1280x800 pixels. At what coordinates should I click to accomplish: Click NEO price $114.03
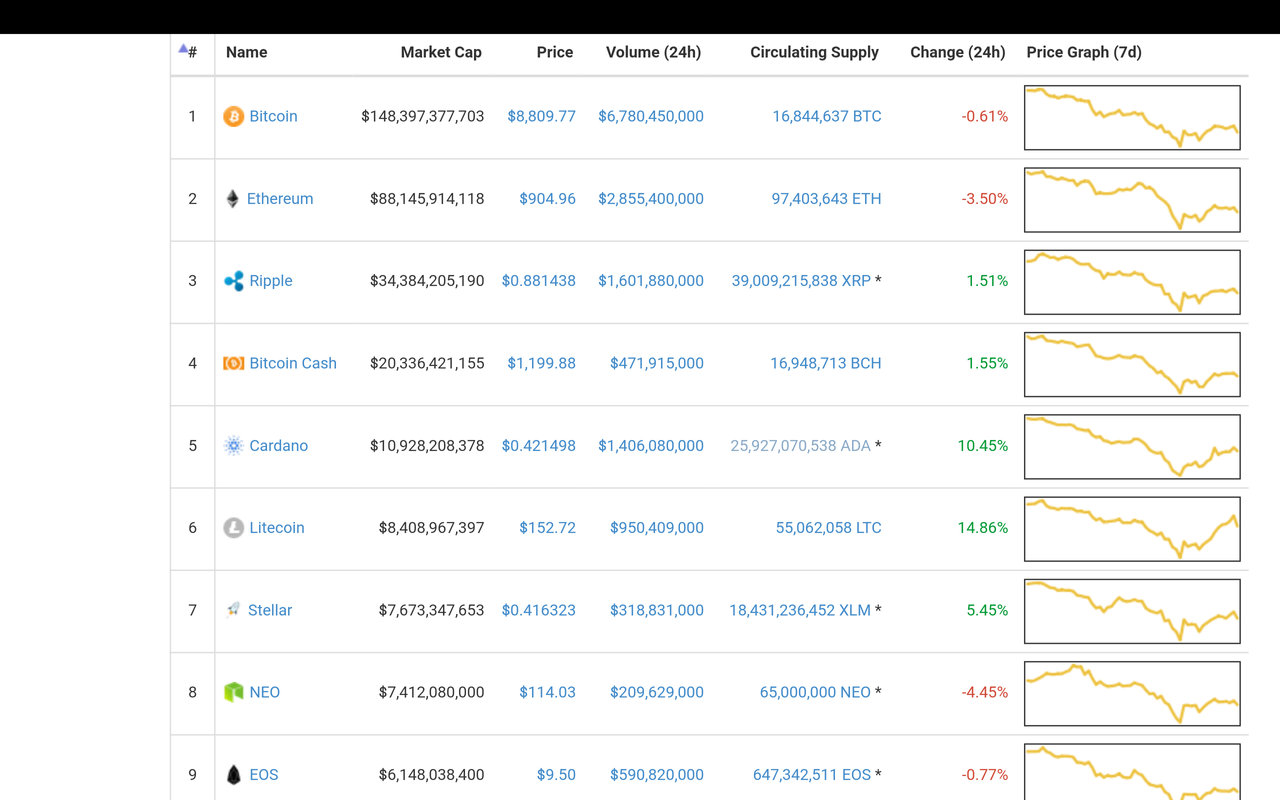[547, 692]
